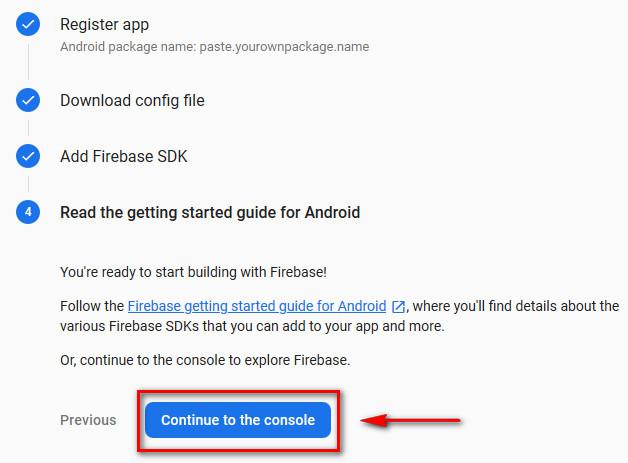Image resolution: width=628 pixels, height=463 pixels.
Task: Click the connector line below Register app checkmark
Action: coord(28,60)
